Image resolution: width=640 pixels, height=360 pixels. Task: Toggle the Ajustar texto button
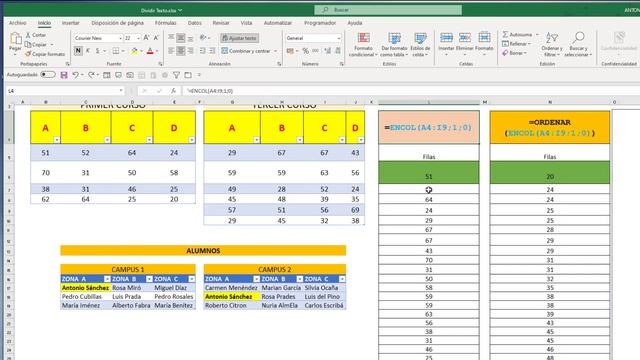[x=240, y=38]
